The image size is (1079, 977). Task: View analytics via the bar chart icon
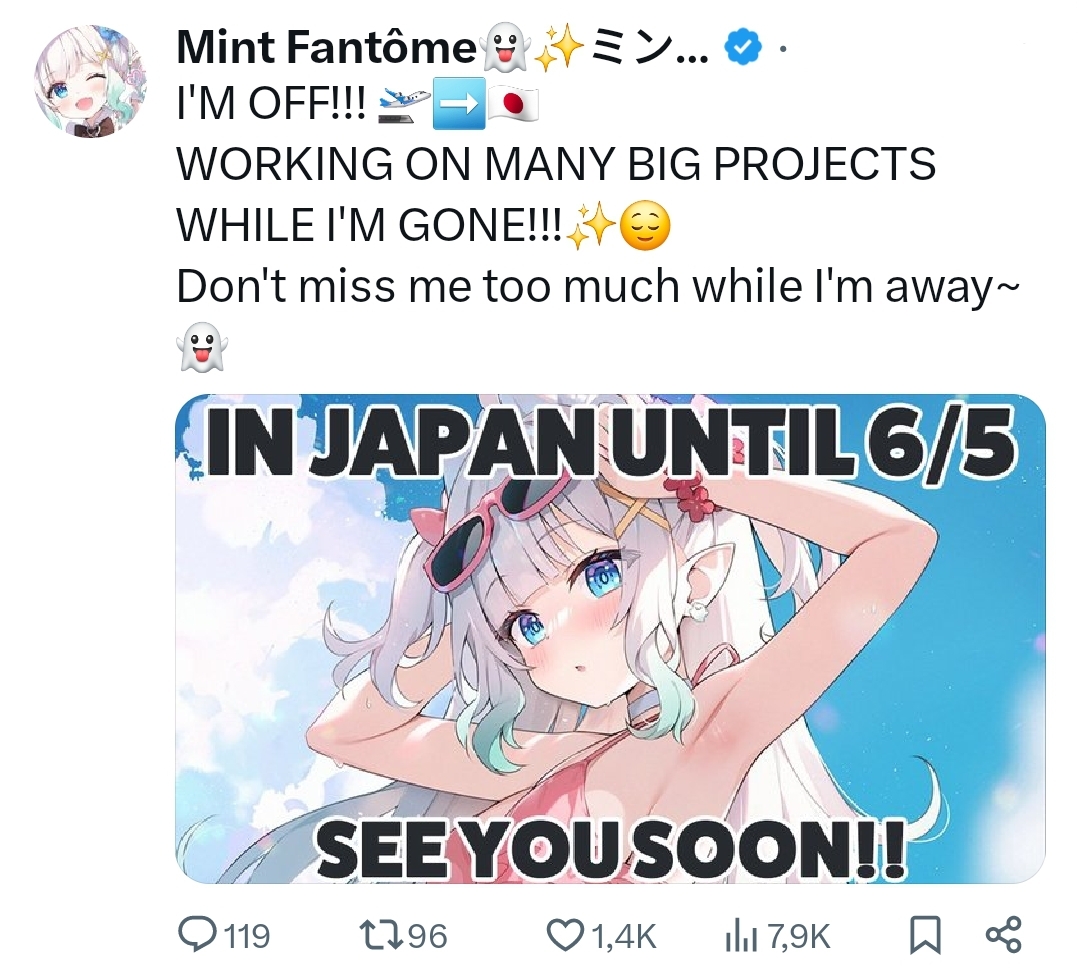(x=742, y=937)
